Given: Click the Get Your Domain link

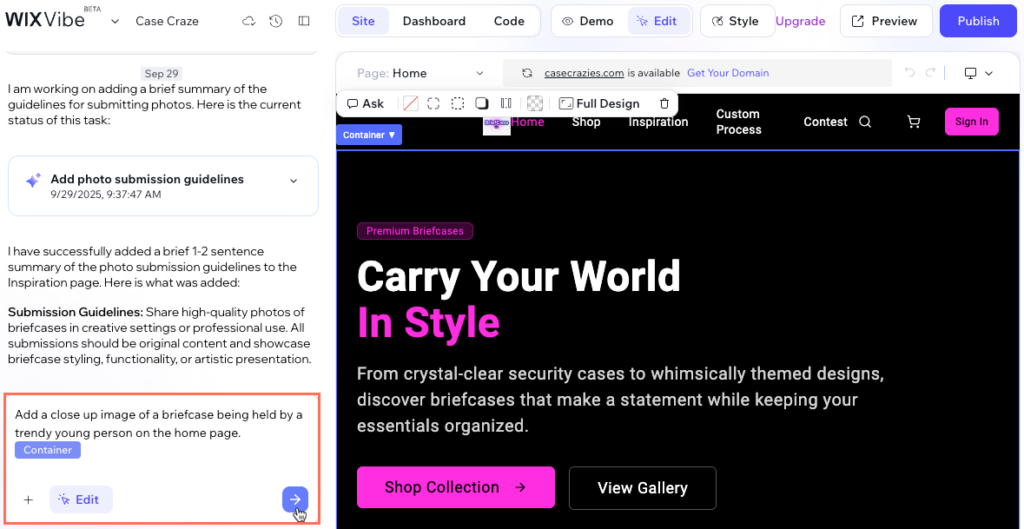Looking at the screenshot, I should click(x=728, y=73).
